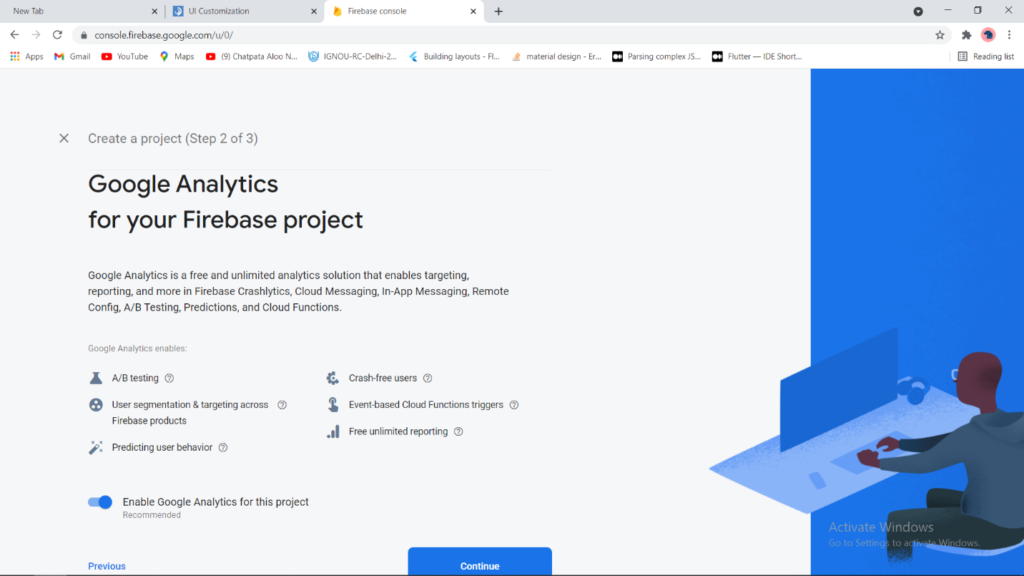Image resolution: width=1024 pixels, height=576 pixels.
Task: Click the address bar URL
Action: (x=163, y=35)
